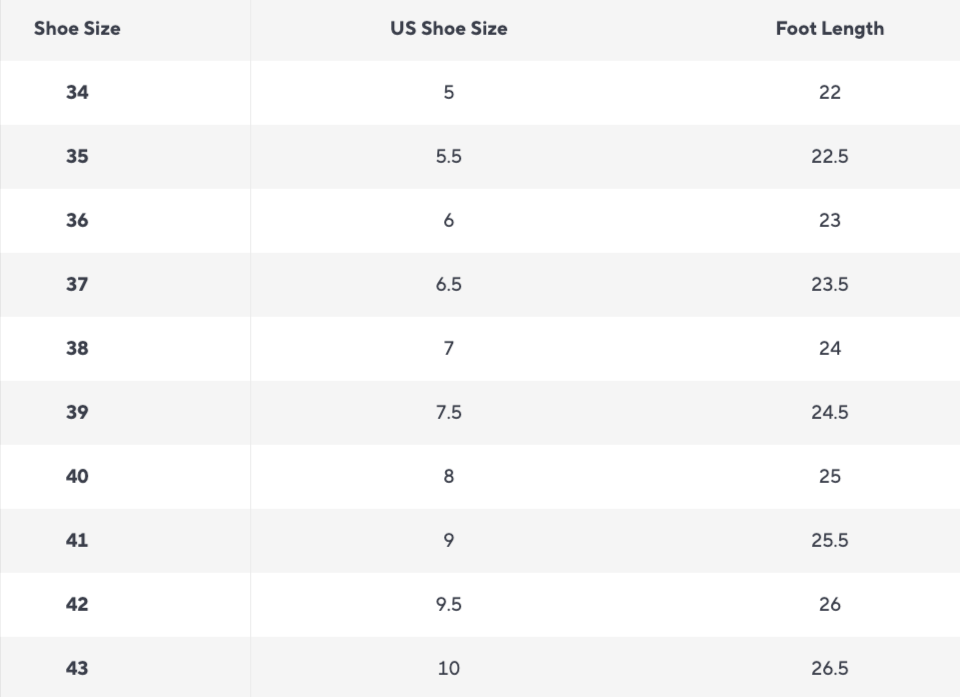Click US shoe size 7.5 value
This screenshot has width=960, height=697.
click(x=448, y=413)
